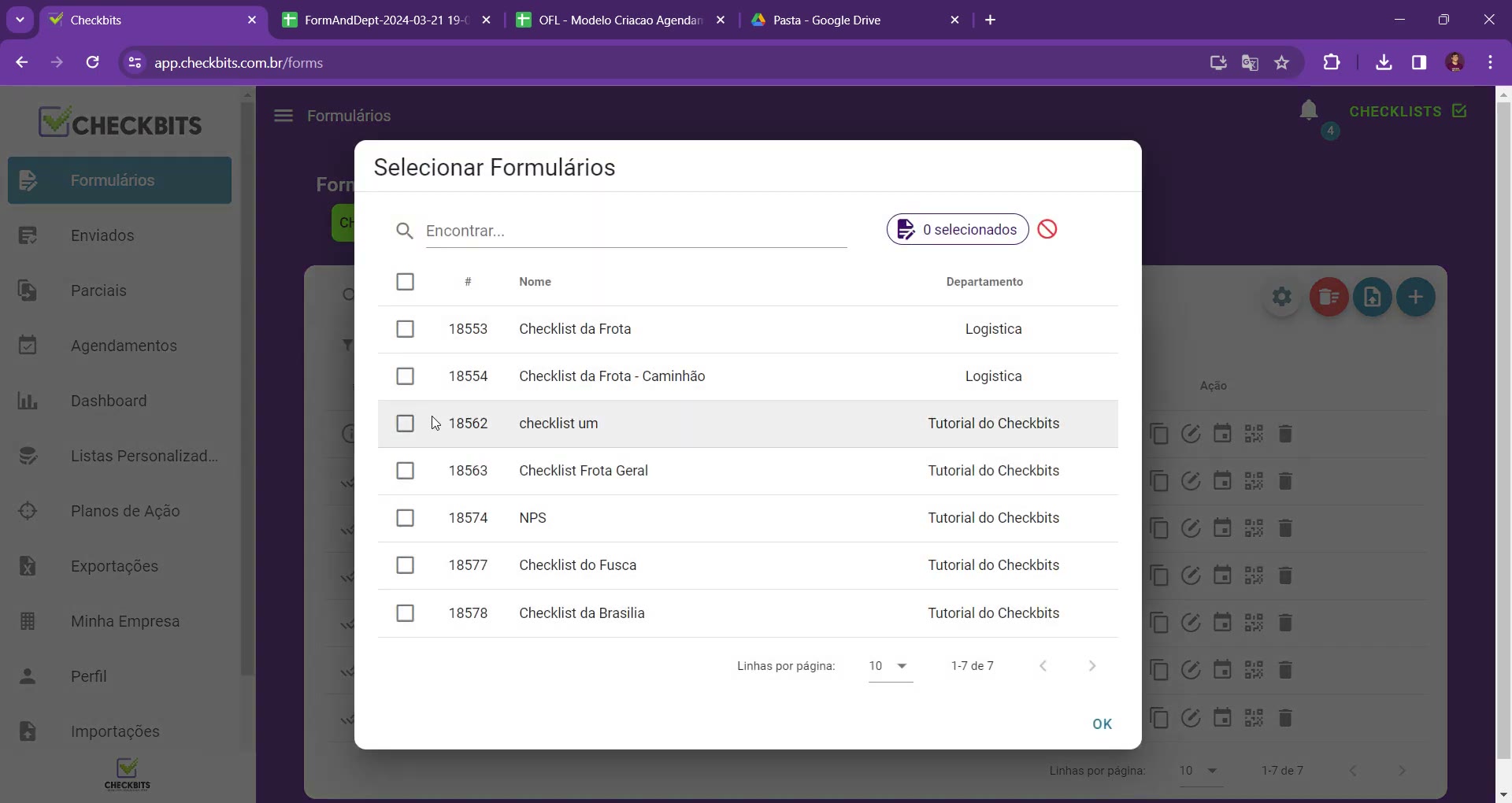Open Chrome profile avatar
Image resolution: width=1512 pixels, height=803 pixels.
[x=1455, y=62]
